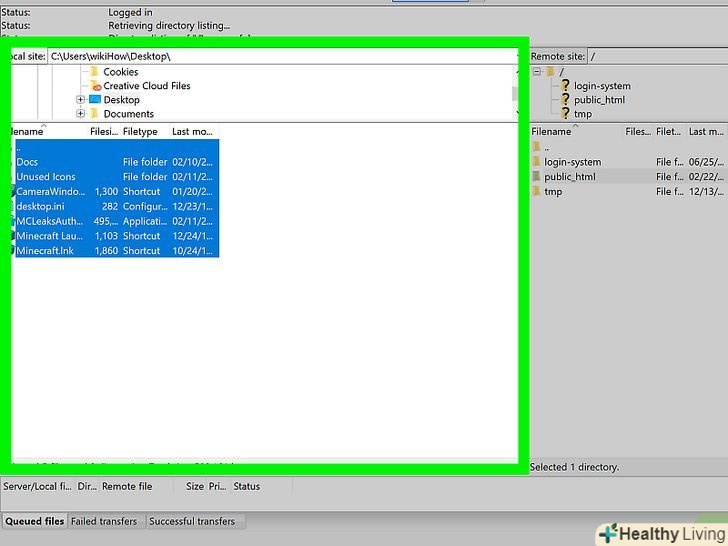The width and height of the screenshot is (728, 546).
Task: Select the Documents folder in local tree
Action: coord(129,114)
